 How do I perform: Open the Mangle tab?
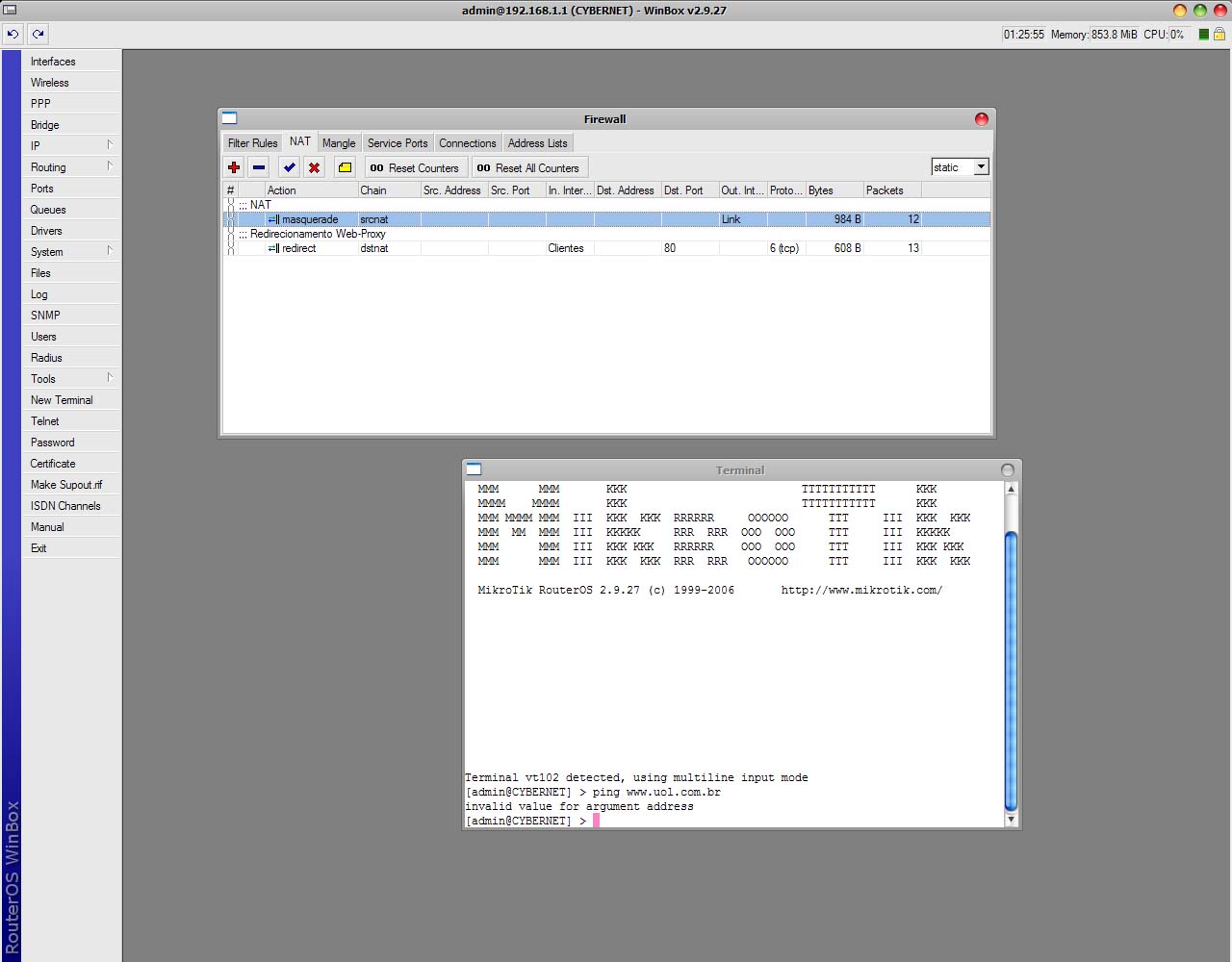[339, 143]
